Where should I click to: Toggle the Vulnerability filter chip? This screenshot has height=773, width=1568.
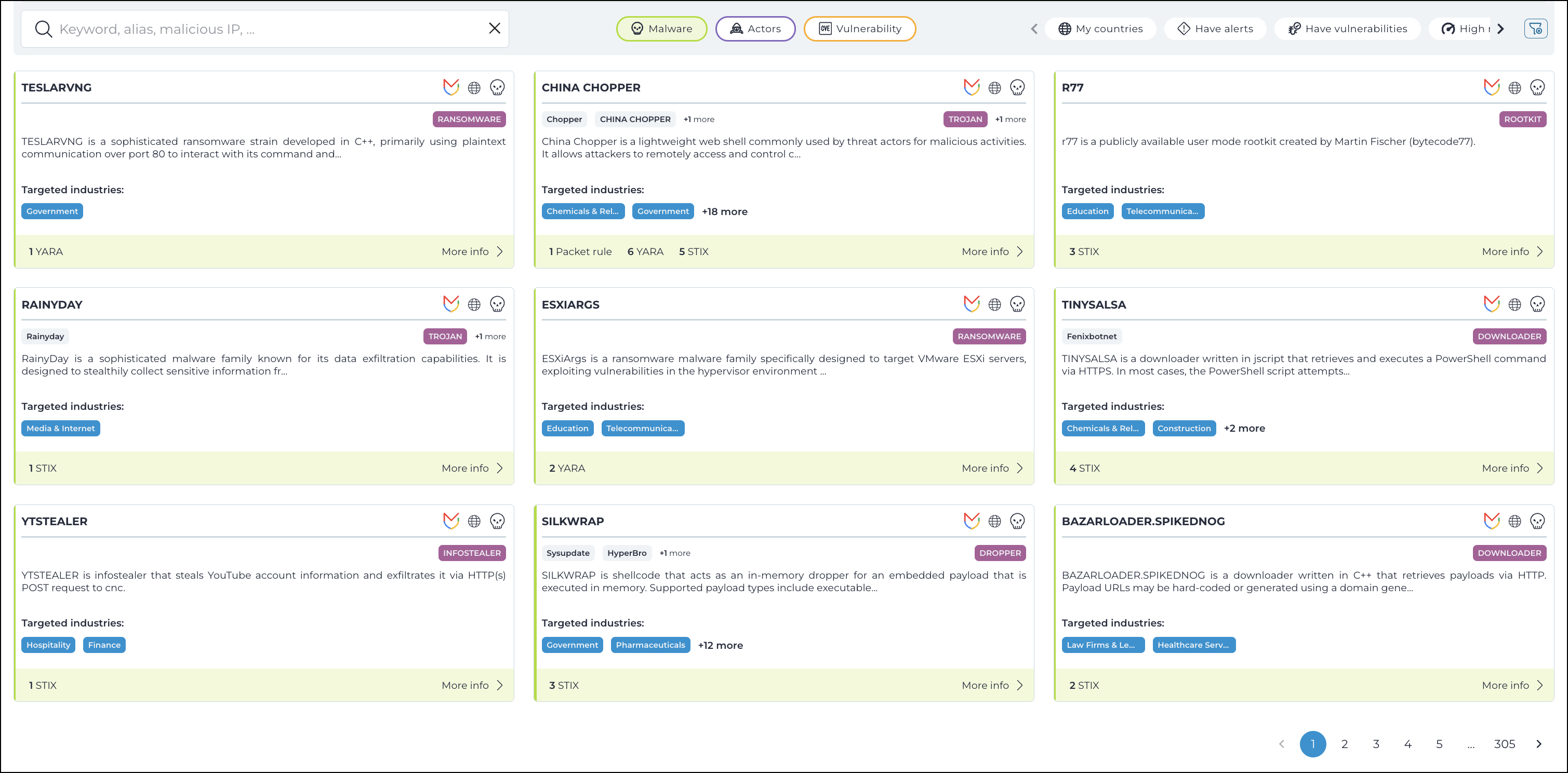click(859, 29)
